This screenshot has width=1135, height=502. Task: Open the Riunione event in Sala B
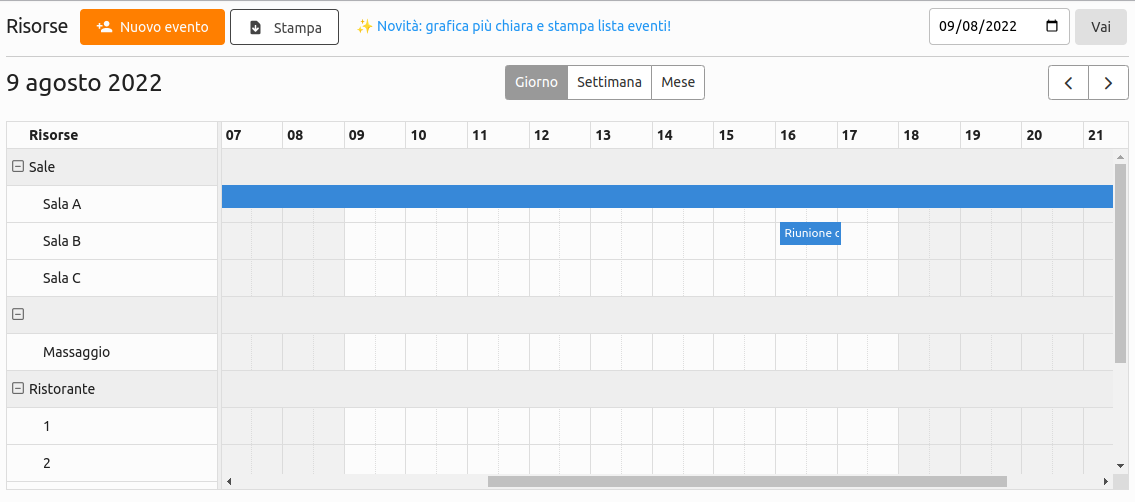pos(810,233)
